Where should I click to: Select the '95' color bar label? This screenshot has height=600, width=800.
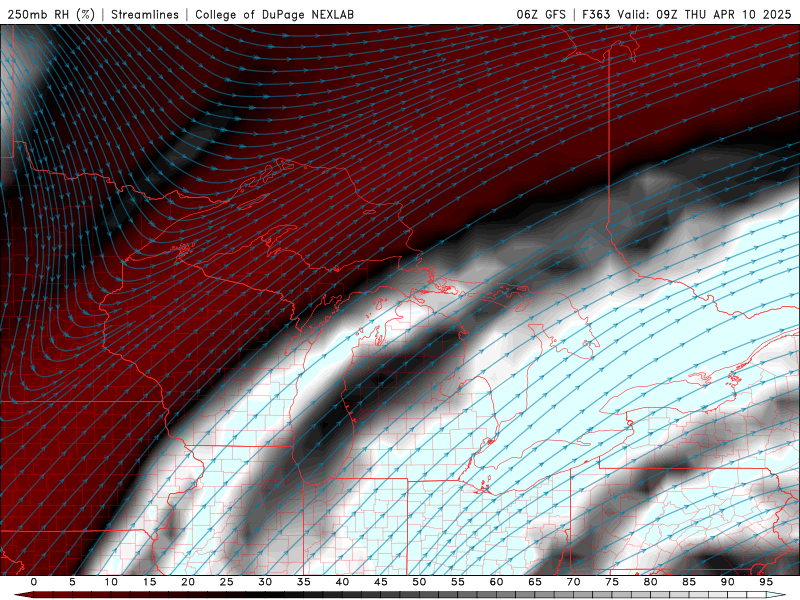766,582
